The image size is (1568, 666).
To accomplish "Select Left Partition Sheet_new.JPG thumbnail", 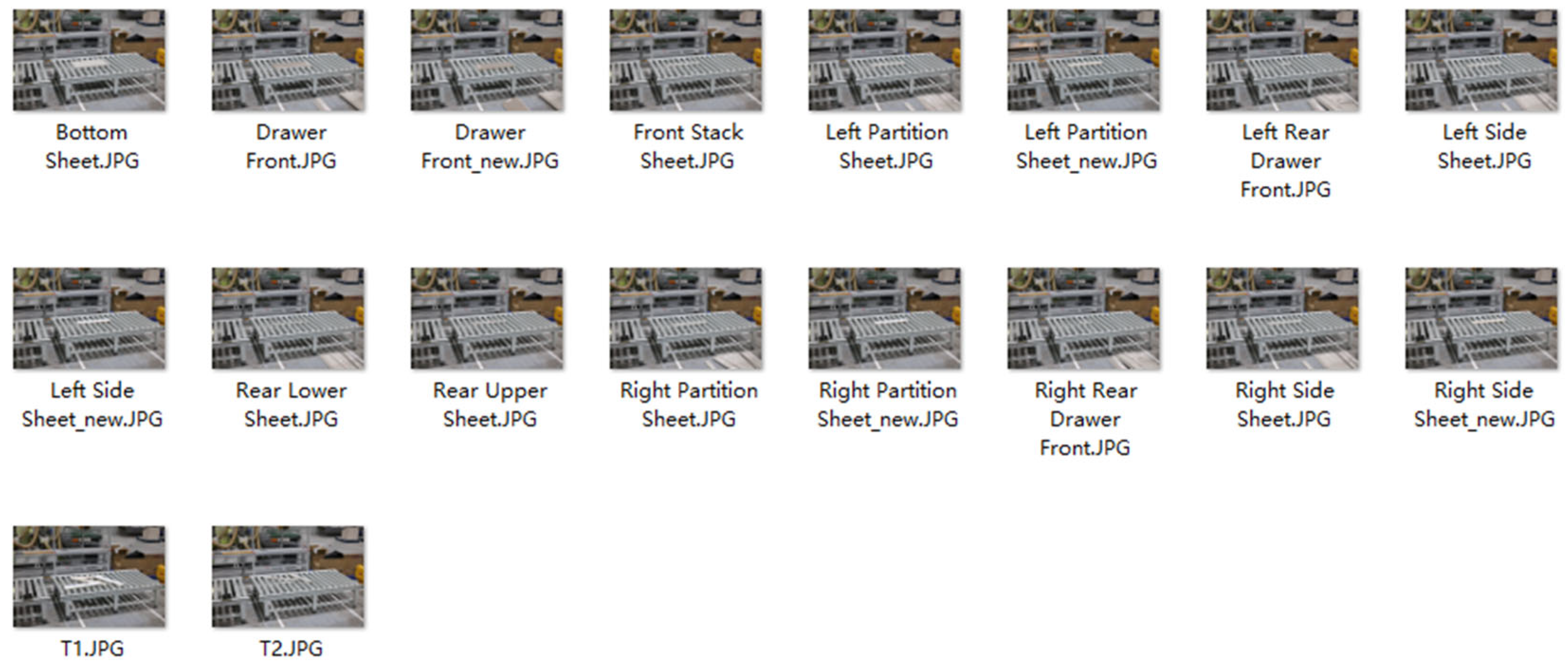I will (x=1083, y=60).
